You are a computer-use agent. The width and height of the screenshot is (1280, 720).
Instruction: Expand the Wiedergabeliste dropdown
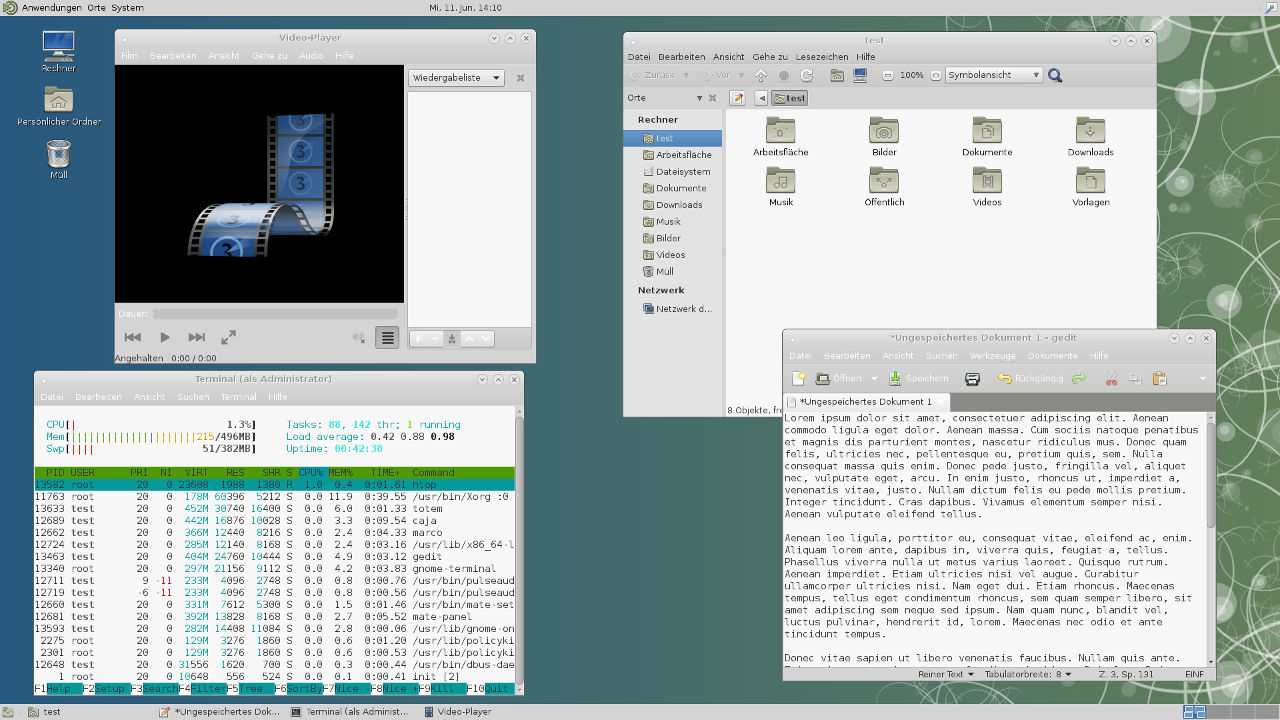[x=456, y=78]
